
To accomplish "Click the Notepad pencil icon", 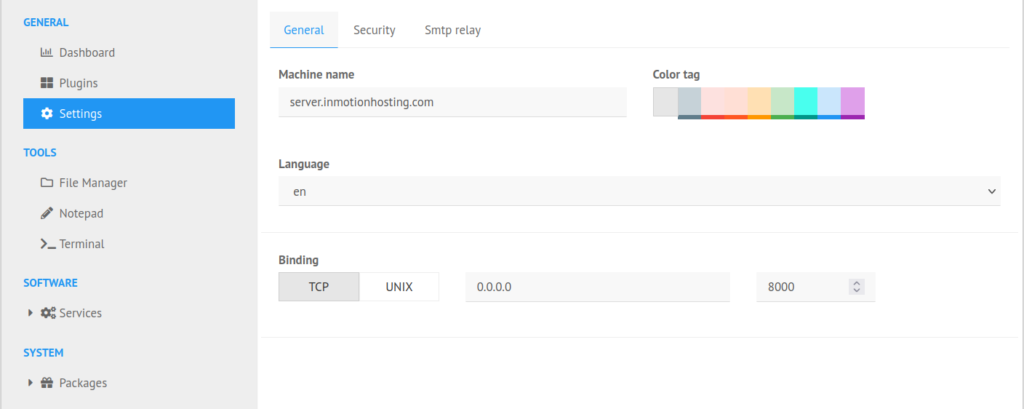I will coord(46,213).
